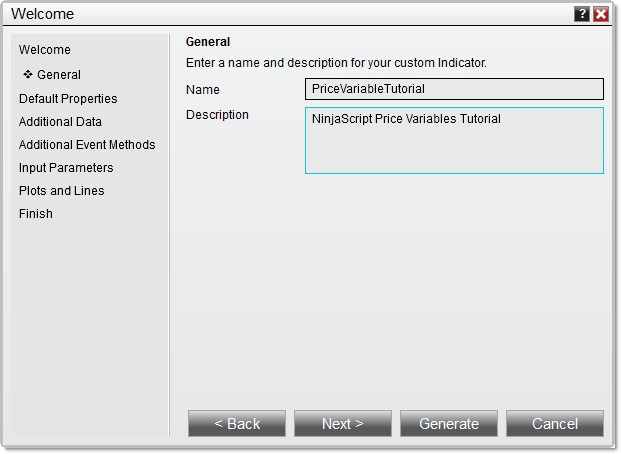Image resolution: width=621 pixels, height=454 pixels.
Task: Go to the Welcome step in sidebar
Action: [x=45, y=50]
